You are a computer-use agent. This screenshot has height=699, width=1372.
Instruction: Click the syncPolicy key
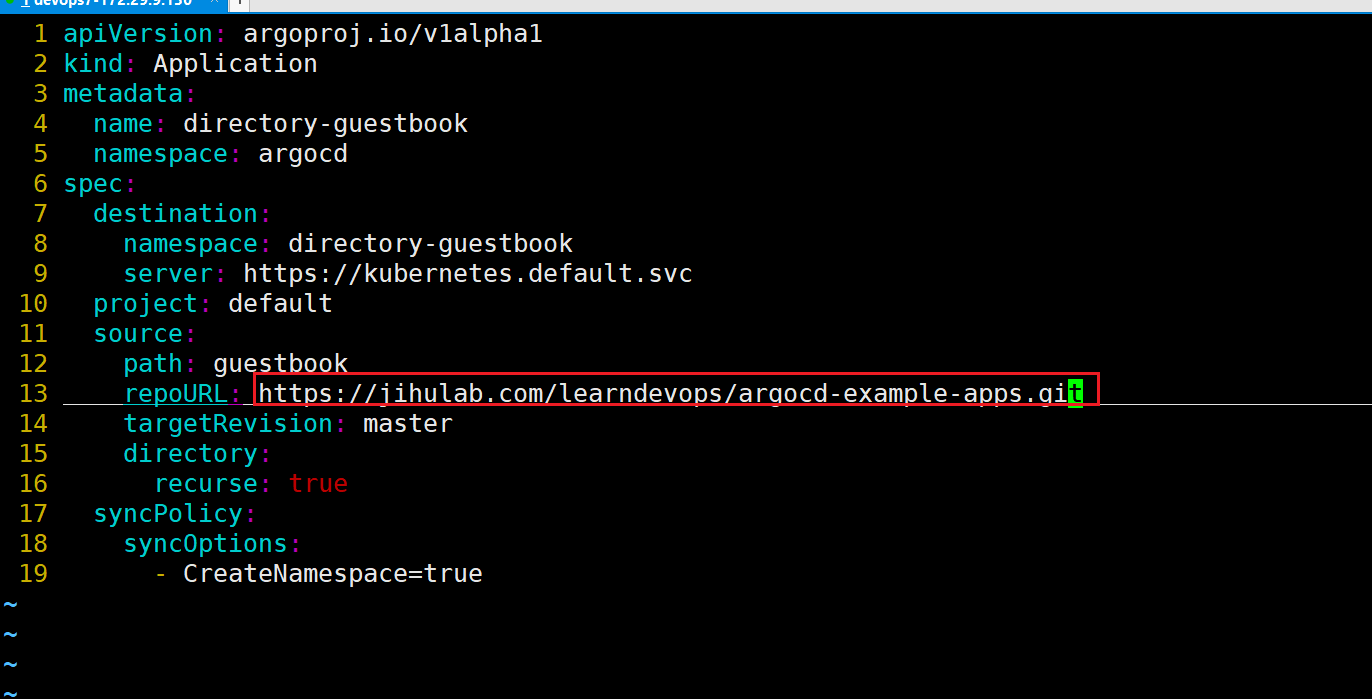point(168,514)
